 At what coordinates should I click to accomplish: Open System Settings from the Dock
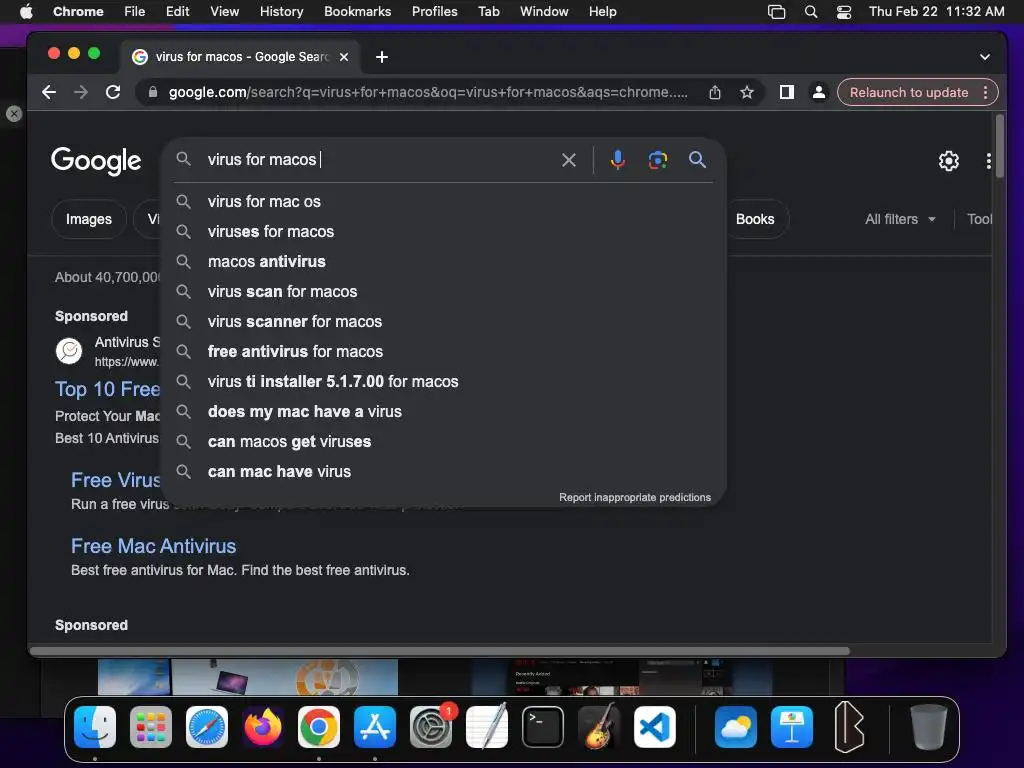click(x=431, y=727)
